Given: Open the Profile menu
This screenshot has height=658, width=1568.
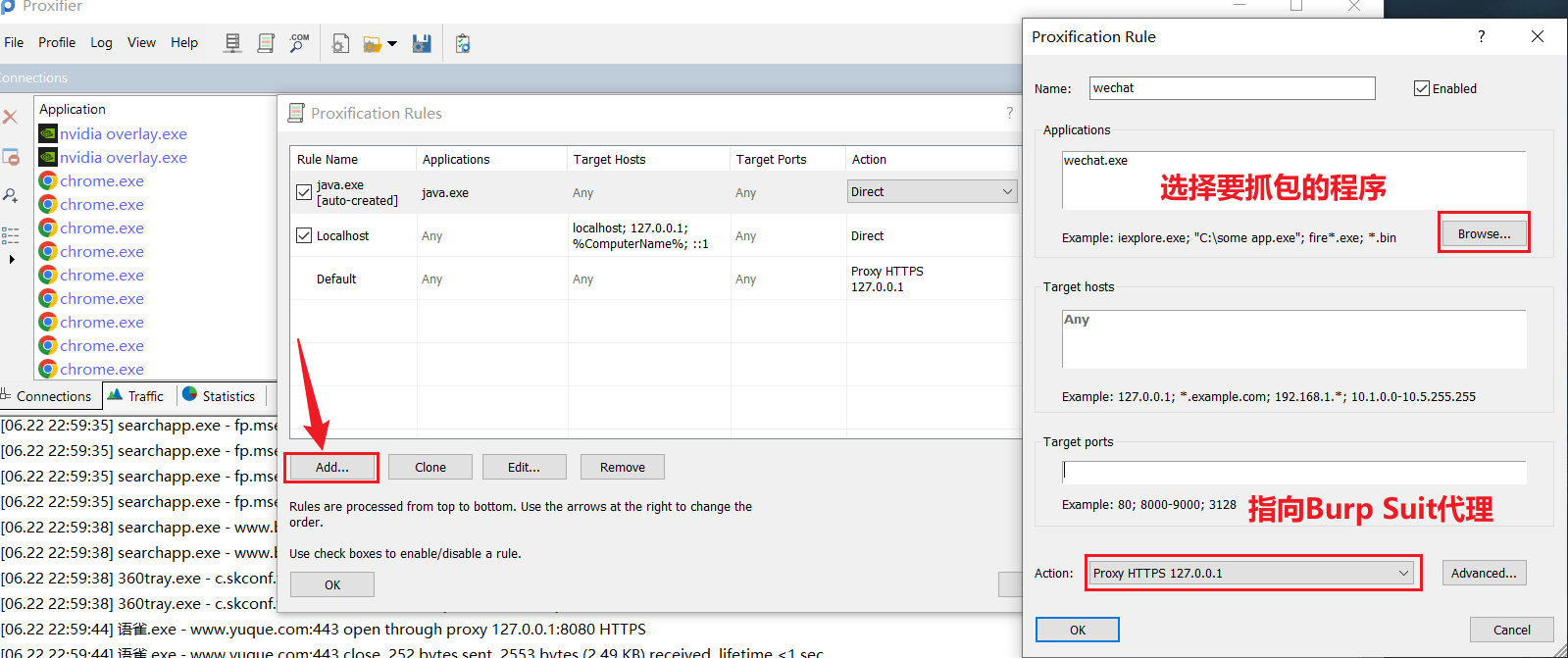Looking at the screenshot, I should coord(57,42).
